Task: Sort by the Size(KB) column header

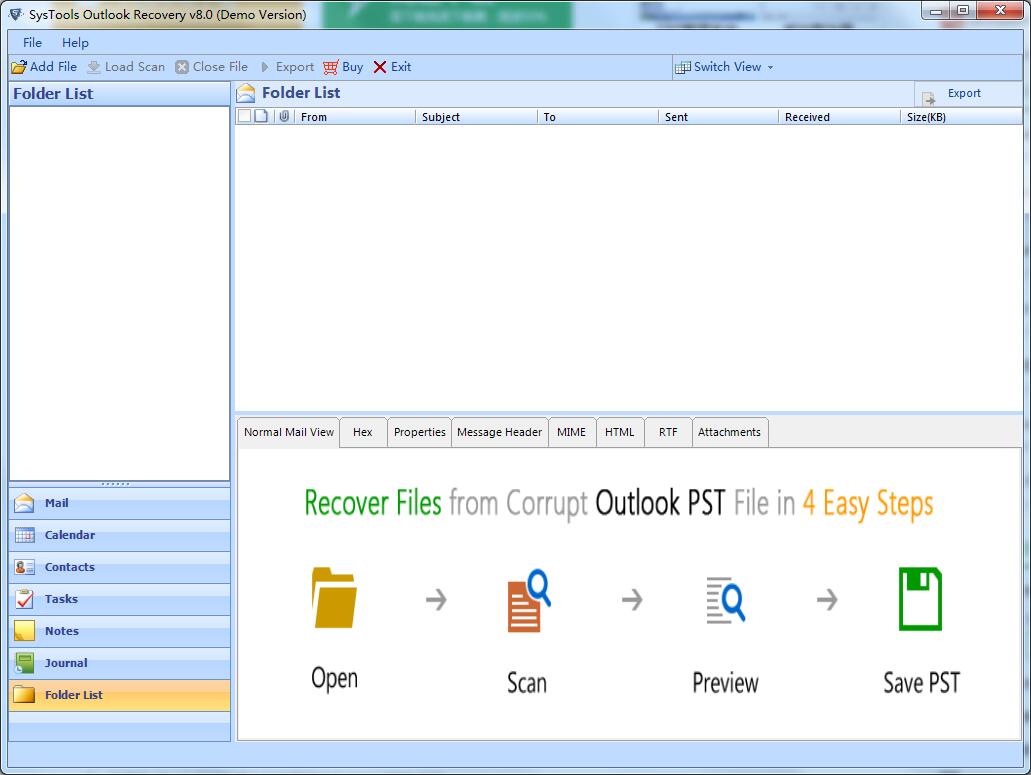Action: [961, 117]
